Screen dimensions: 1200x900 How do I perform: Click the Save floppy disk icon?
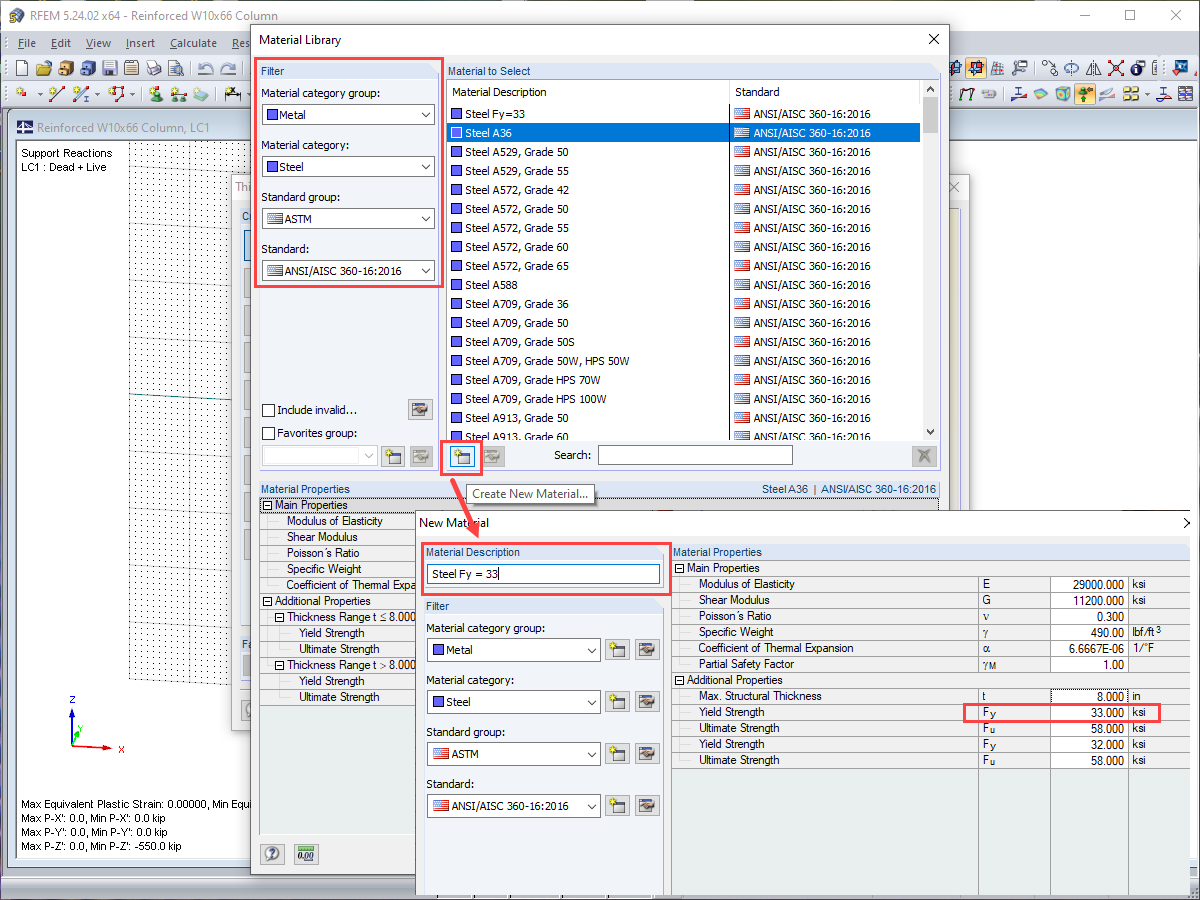point(109,68)
